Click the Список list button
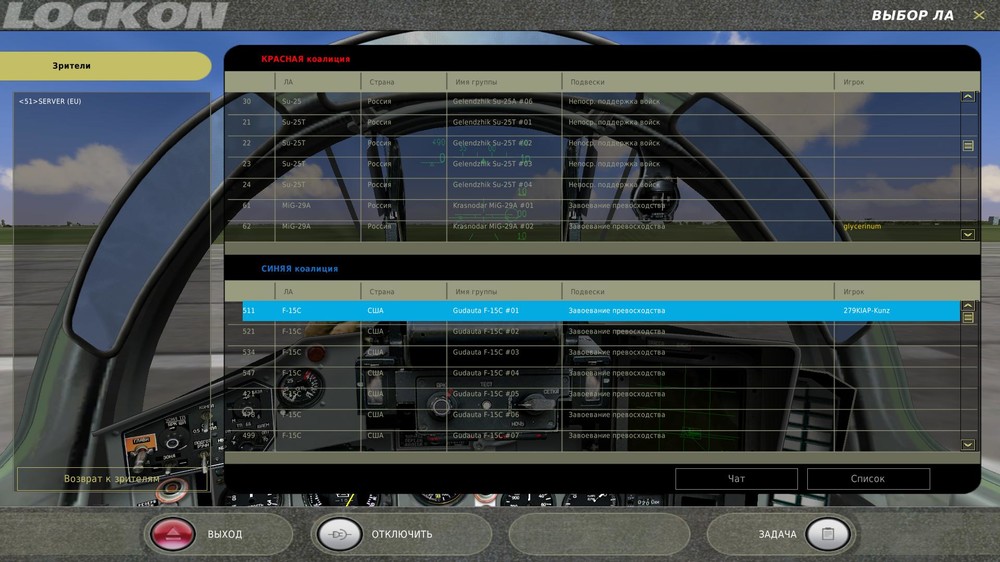The image size is (1000, 562). 868,478
